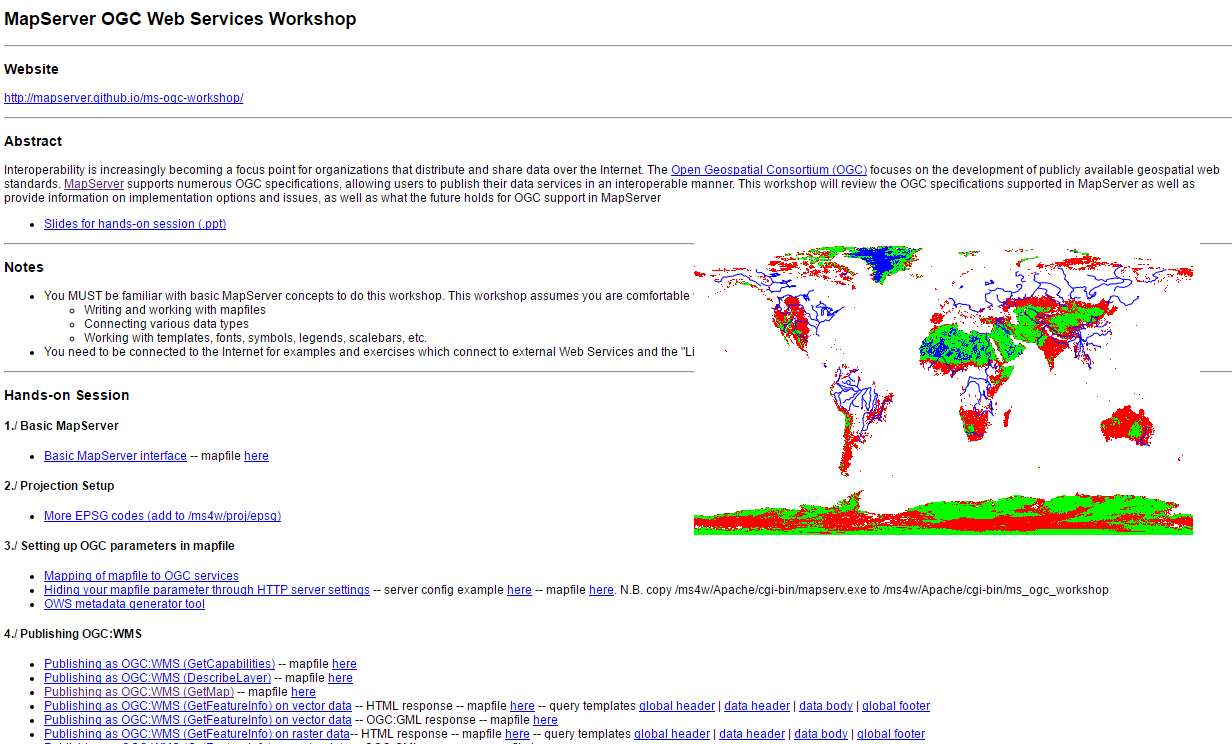Image resolution: width=1232 pixels, height=744 pixels.
Task: Open the Basic MapServer interface link
Action: pyautogui.click(x=115, y=456)
